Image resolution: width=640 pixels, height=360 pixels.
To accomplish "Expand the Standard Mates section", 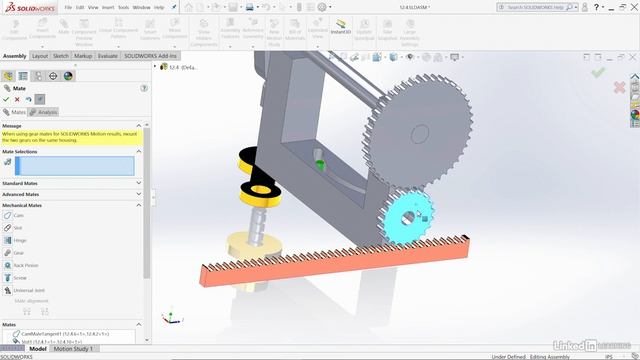I will click(x=139, y=183).
